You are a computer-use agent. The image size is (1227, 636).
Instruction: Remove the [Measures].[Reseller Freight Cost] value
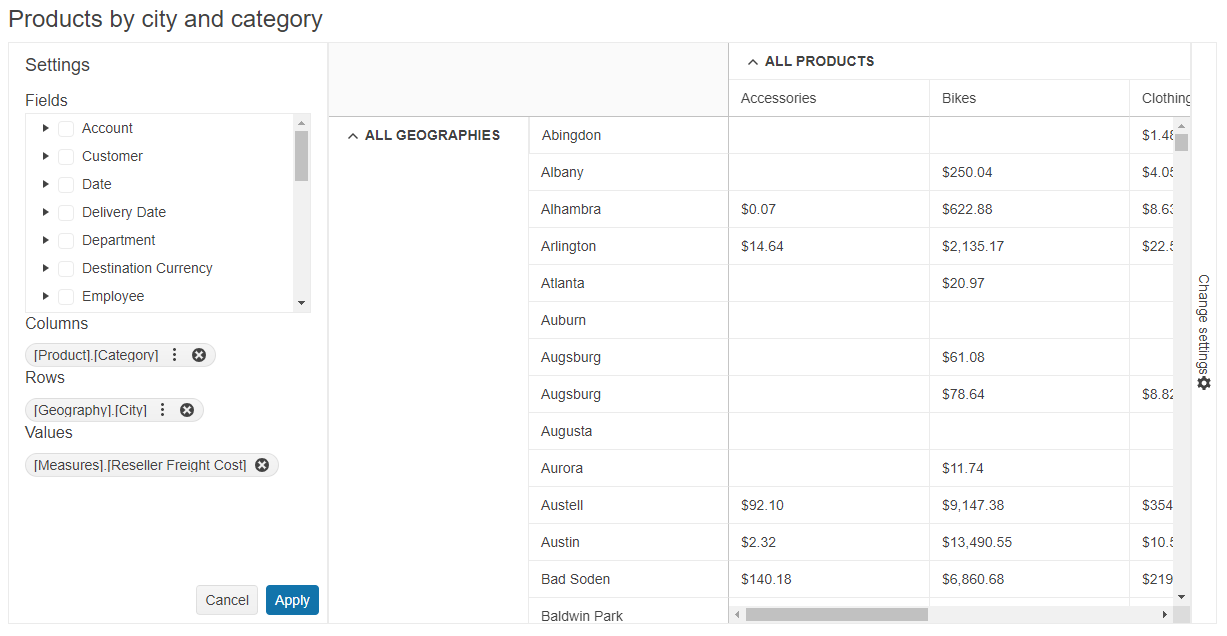pos(262,464)
